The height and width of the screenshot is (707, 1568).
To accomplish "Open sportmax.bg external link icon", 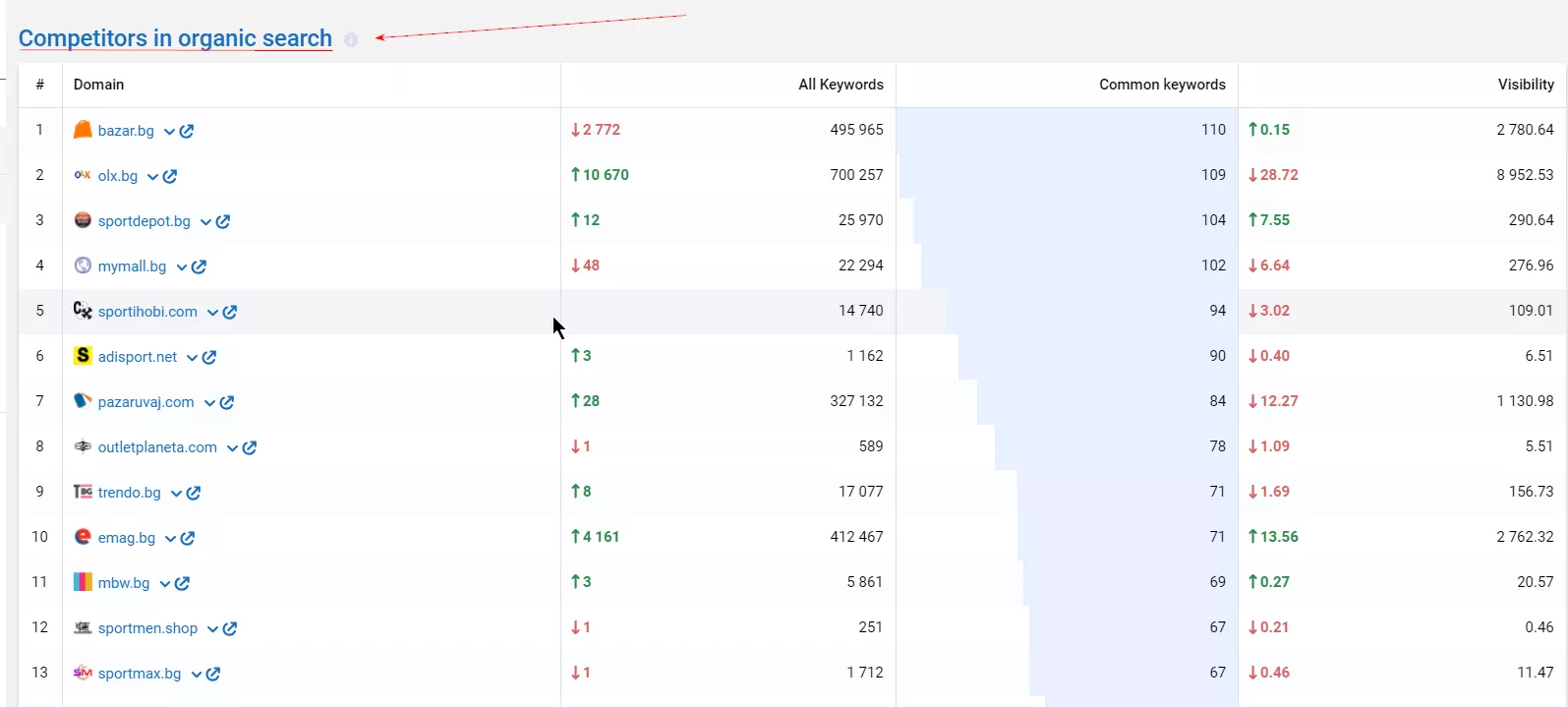I will pos(213,674).
